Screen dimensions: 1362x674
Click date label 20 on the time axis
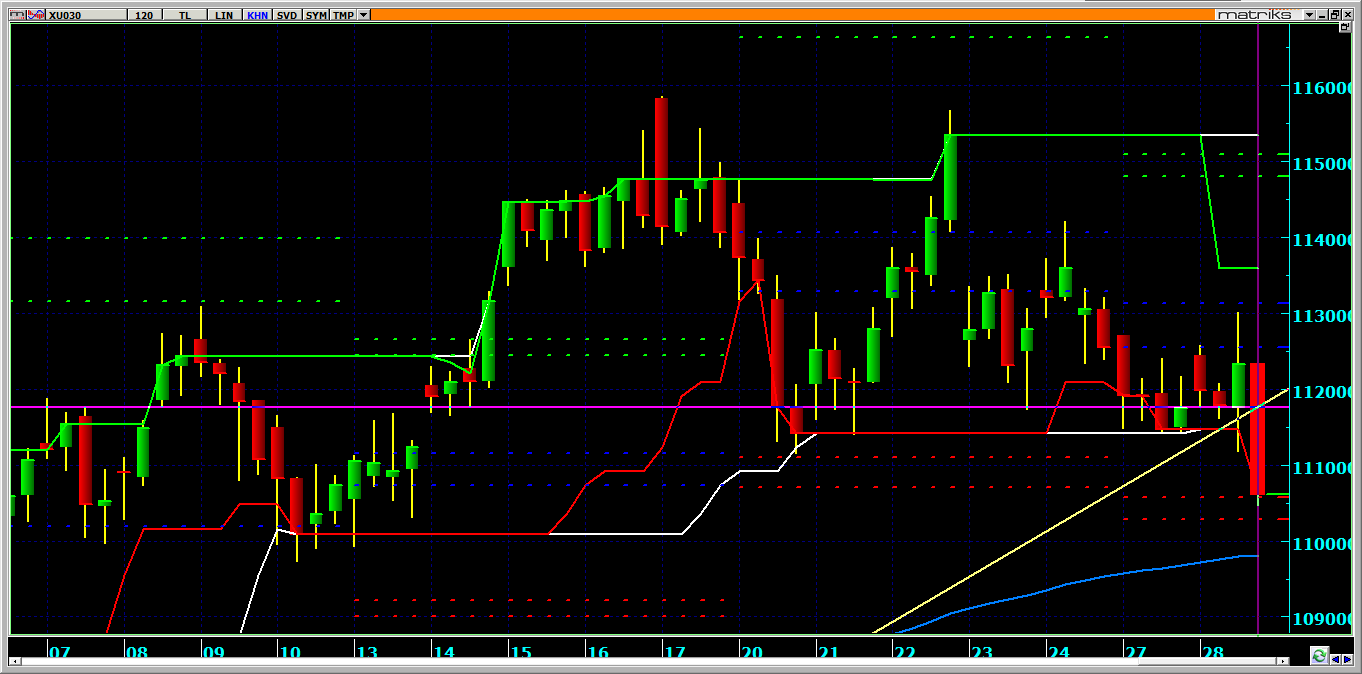(751, 653)
